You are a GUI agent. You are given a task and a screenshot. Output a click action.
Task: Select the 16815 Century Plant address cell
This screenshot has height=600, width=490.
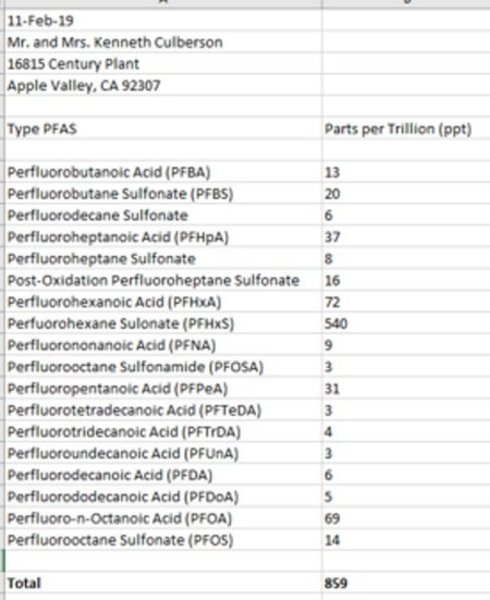(x=163, y=64)
